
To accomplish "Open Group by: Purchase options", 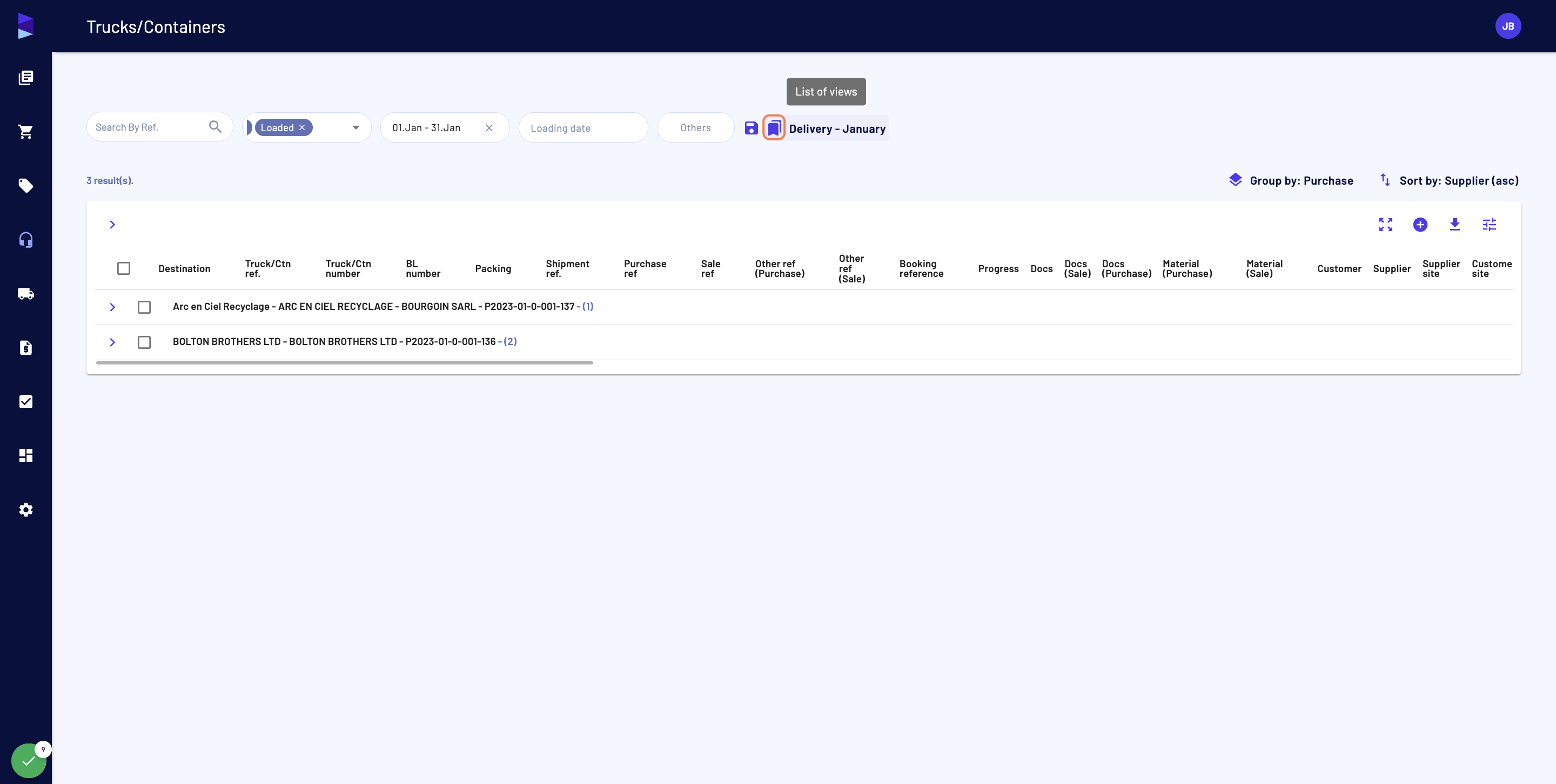I will (1291, 180).
